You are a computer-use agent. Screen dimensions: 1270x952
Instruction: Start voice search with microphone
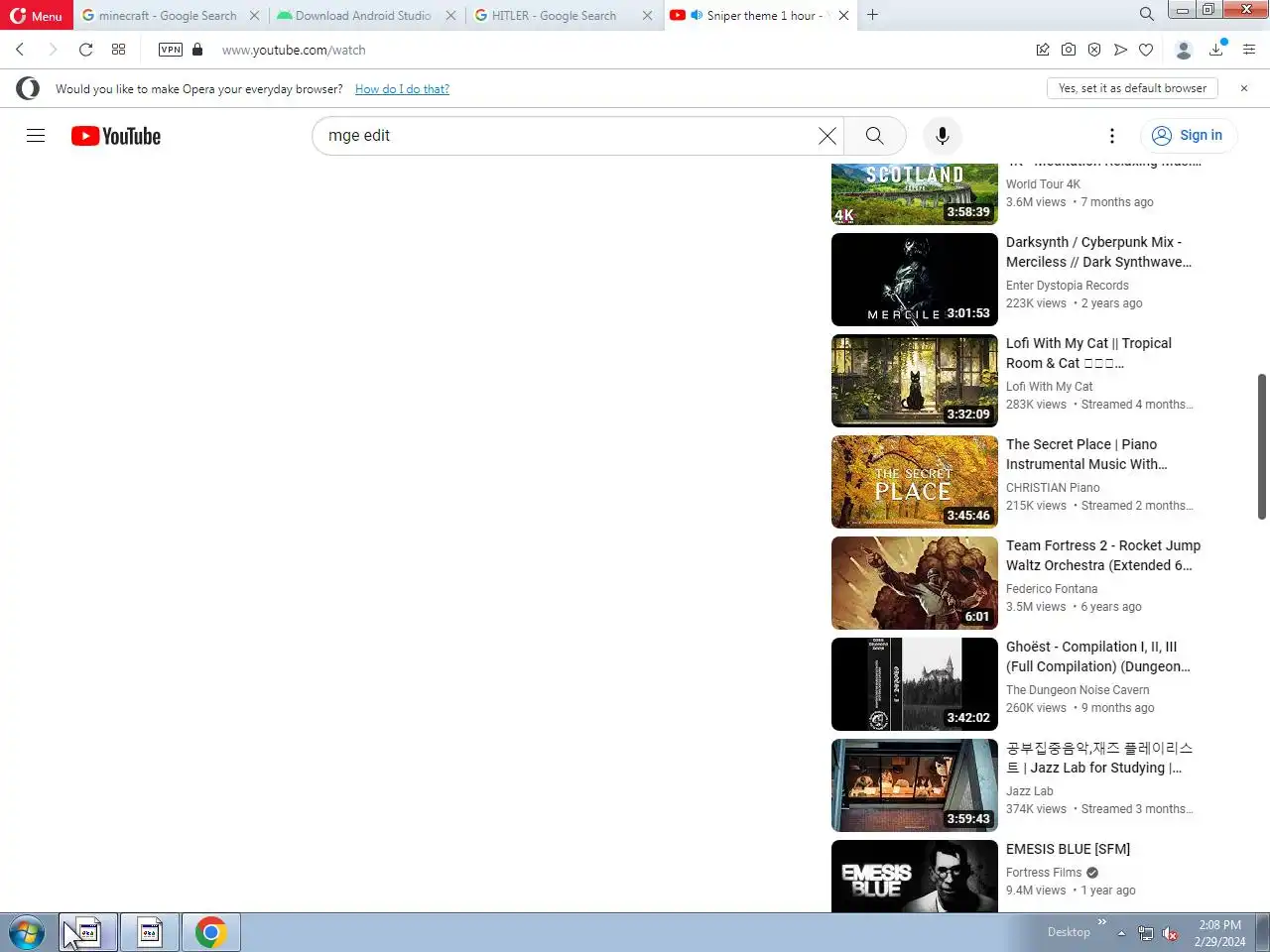click(943, 136)
